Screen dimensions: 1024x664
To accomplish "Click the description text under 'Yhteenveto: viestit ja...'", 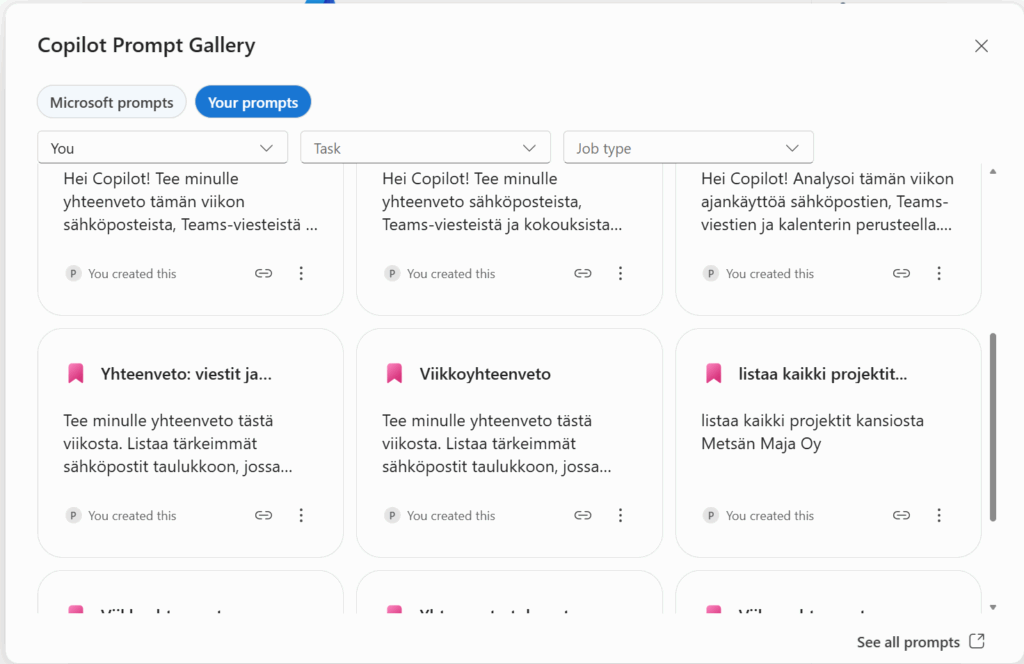I will [178, 443].
